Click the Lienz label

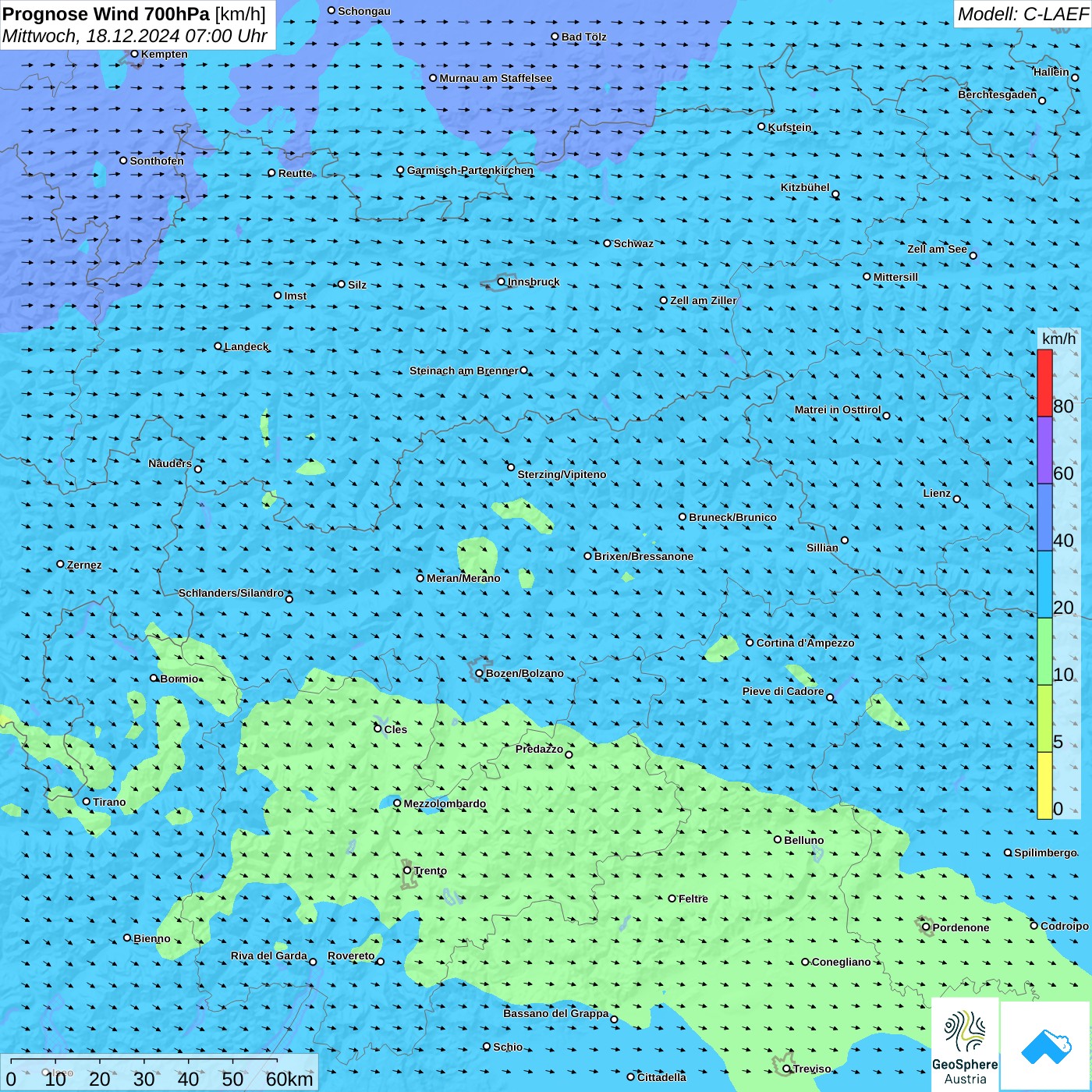click(x=936, y=493)
